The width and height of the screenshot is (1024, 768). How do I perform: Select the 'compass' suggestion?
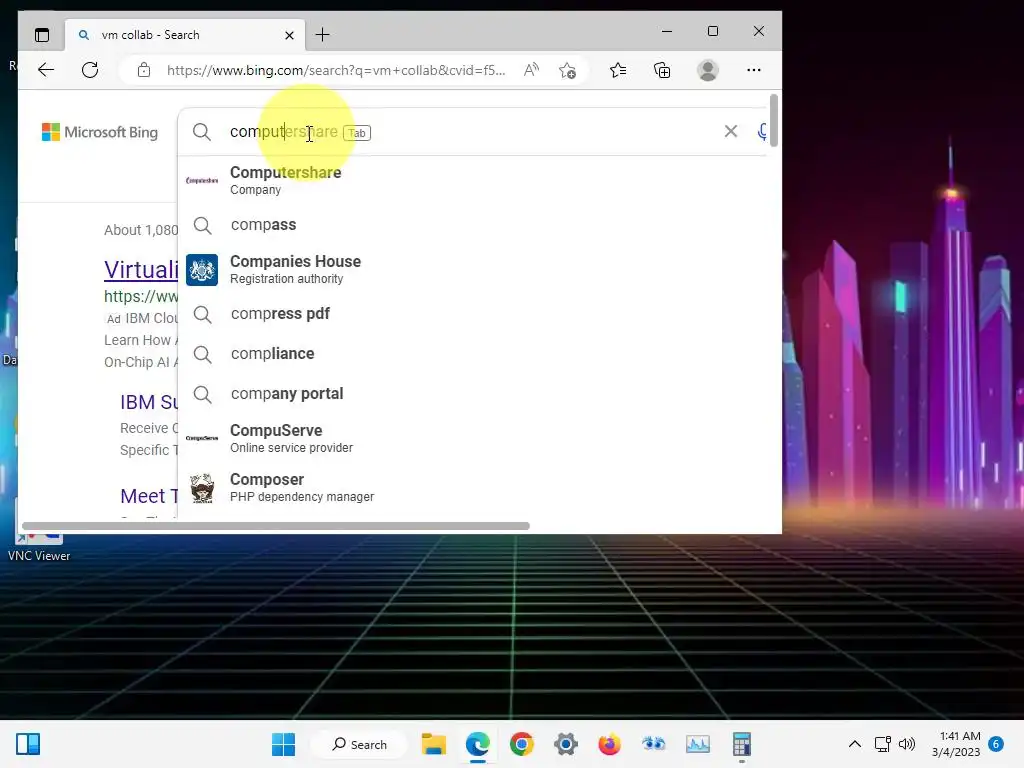pos(473,225)
